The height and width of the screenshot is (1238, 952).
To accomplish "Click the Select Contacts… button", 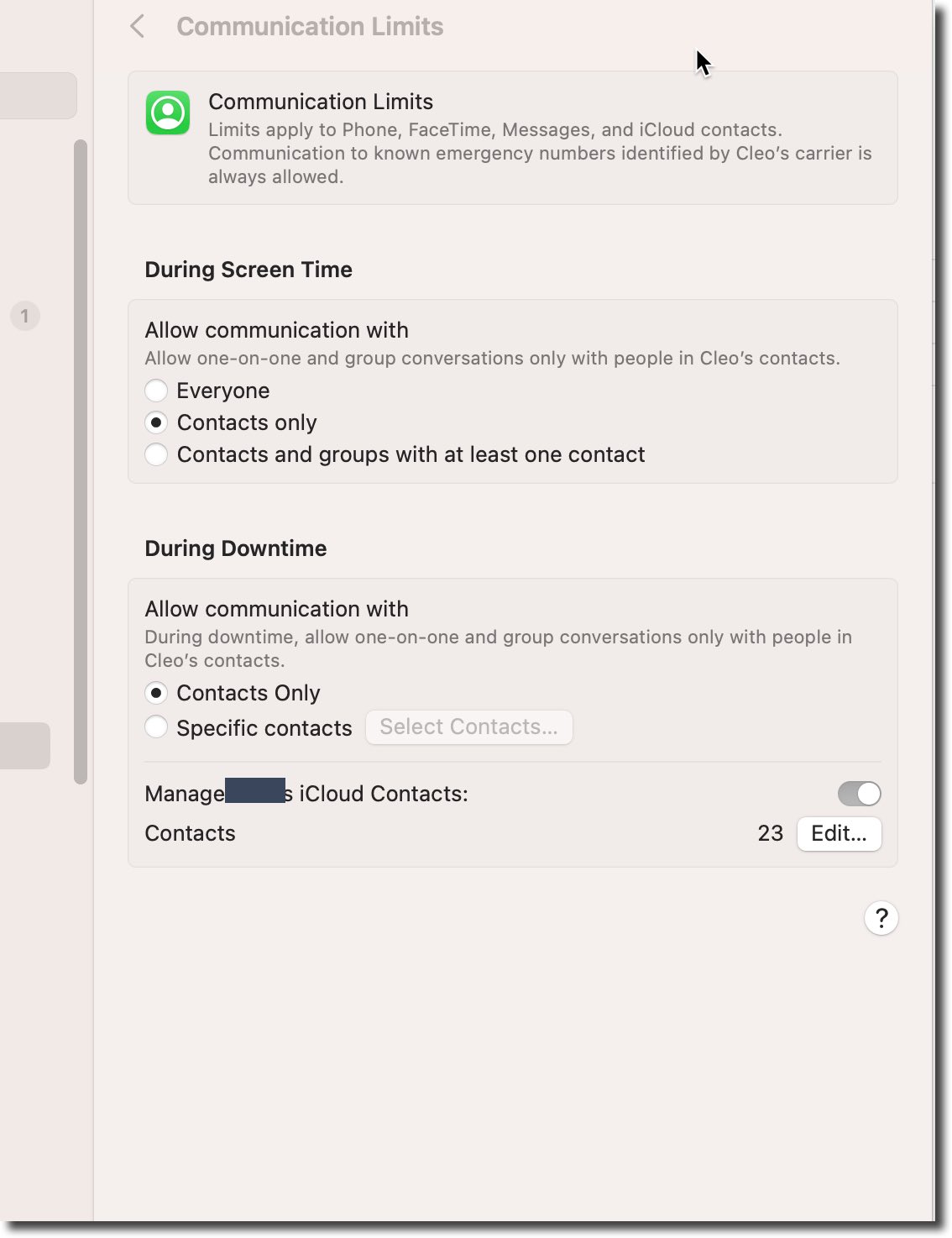I will tap(468, 727).
